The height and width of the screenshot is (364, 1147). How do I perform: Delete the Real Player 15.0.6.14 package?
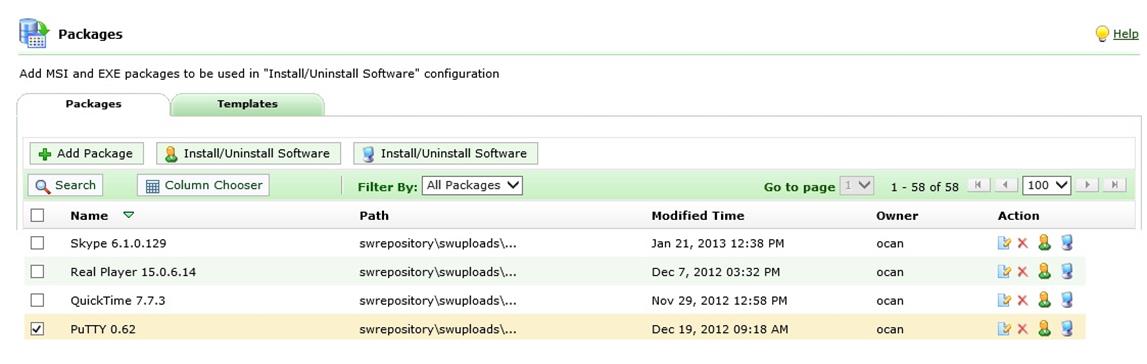tap(1023, 272)
